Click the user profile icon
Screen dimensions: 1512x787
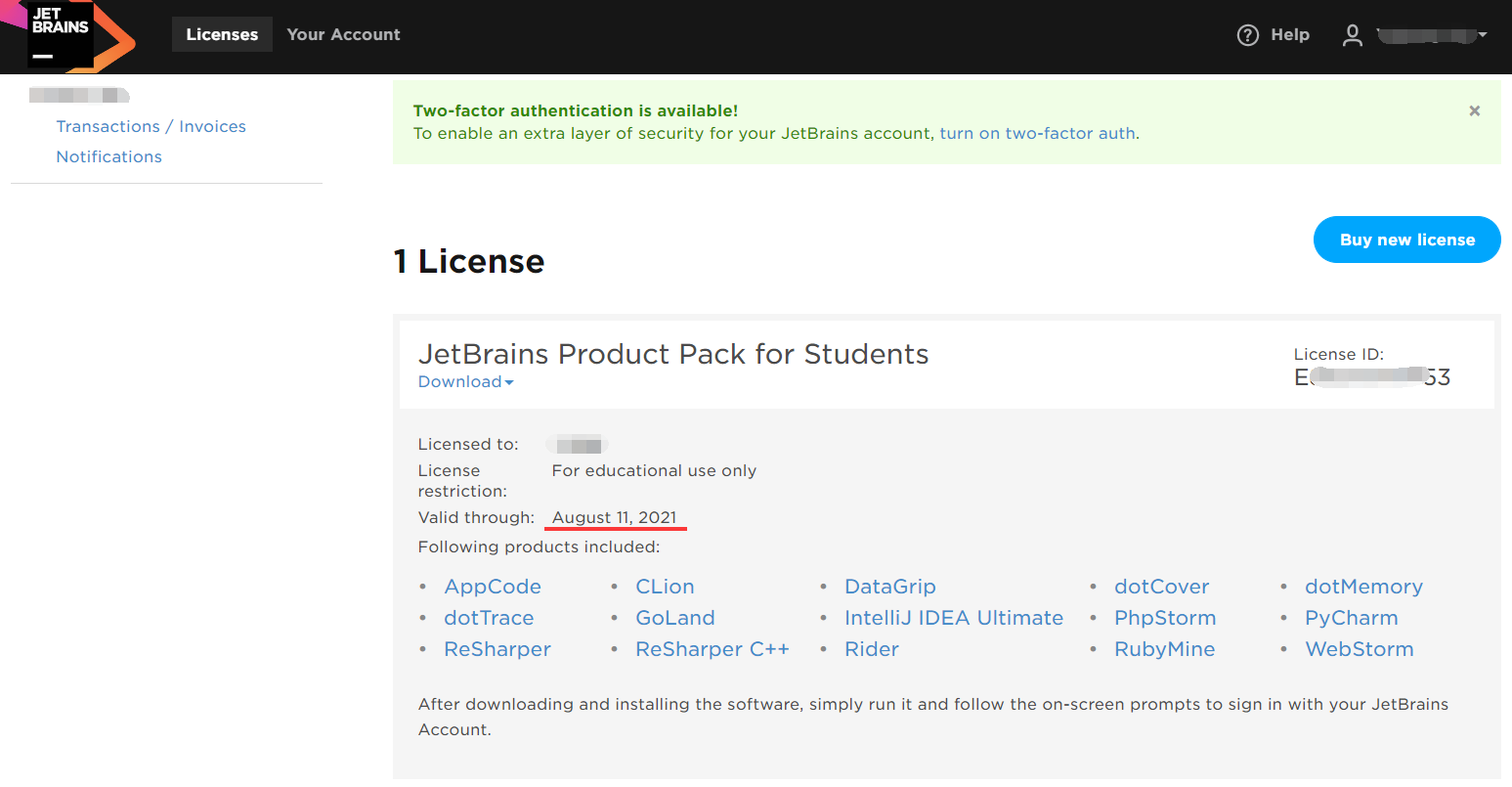coord(1352,35)
